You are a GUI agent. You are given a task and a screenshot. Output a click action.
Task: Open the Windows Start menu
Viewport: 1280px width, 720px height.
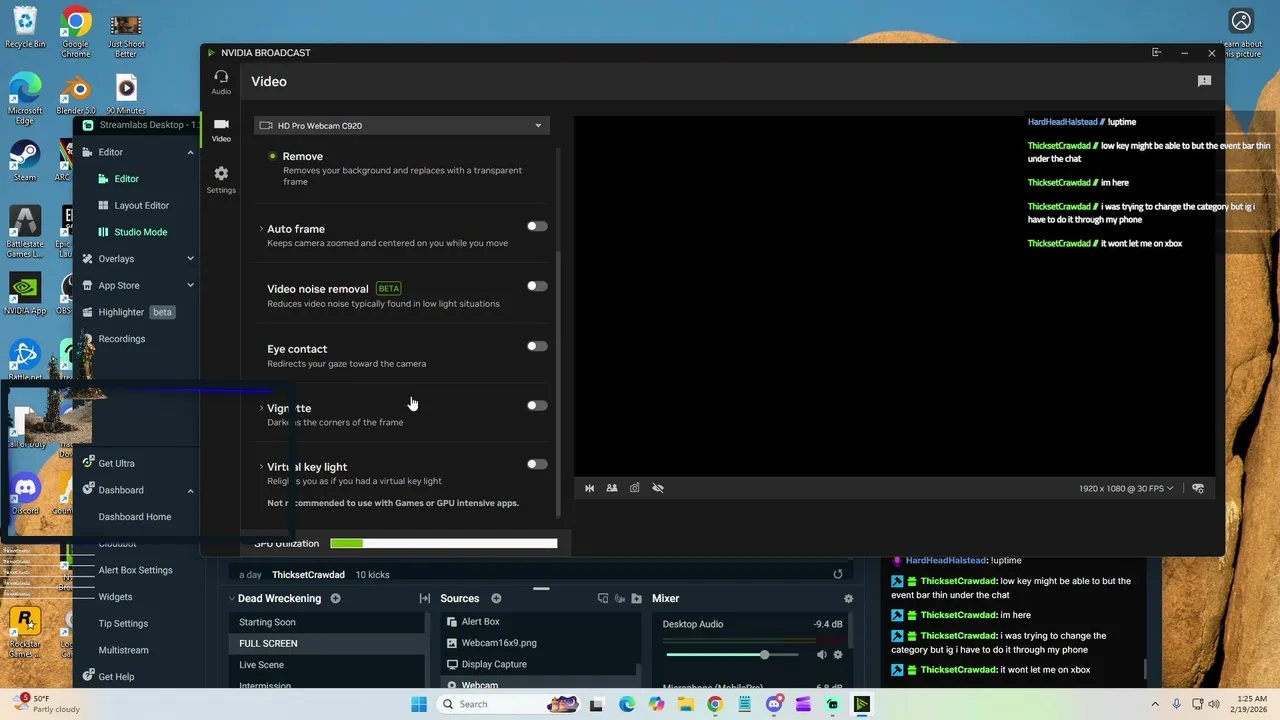pos(419,704)
